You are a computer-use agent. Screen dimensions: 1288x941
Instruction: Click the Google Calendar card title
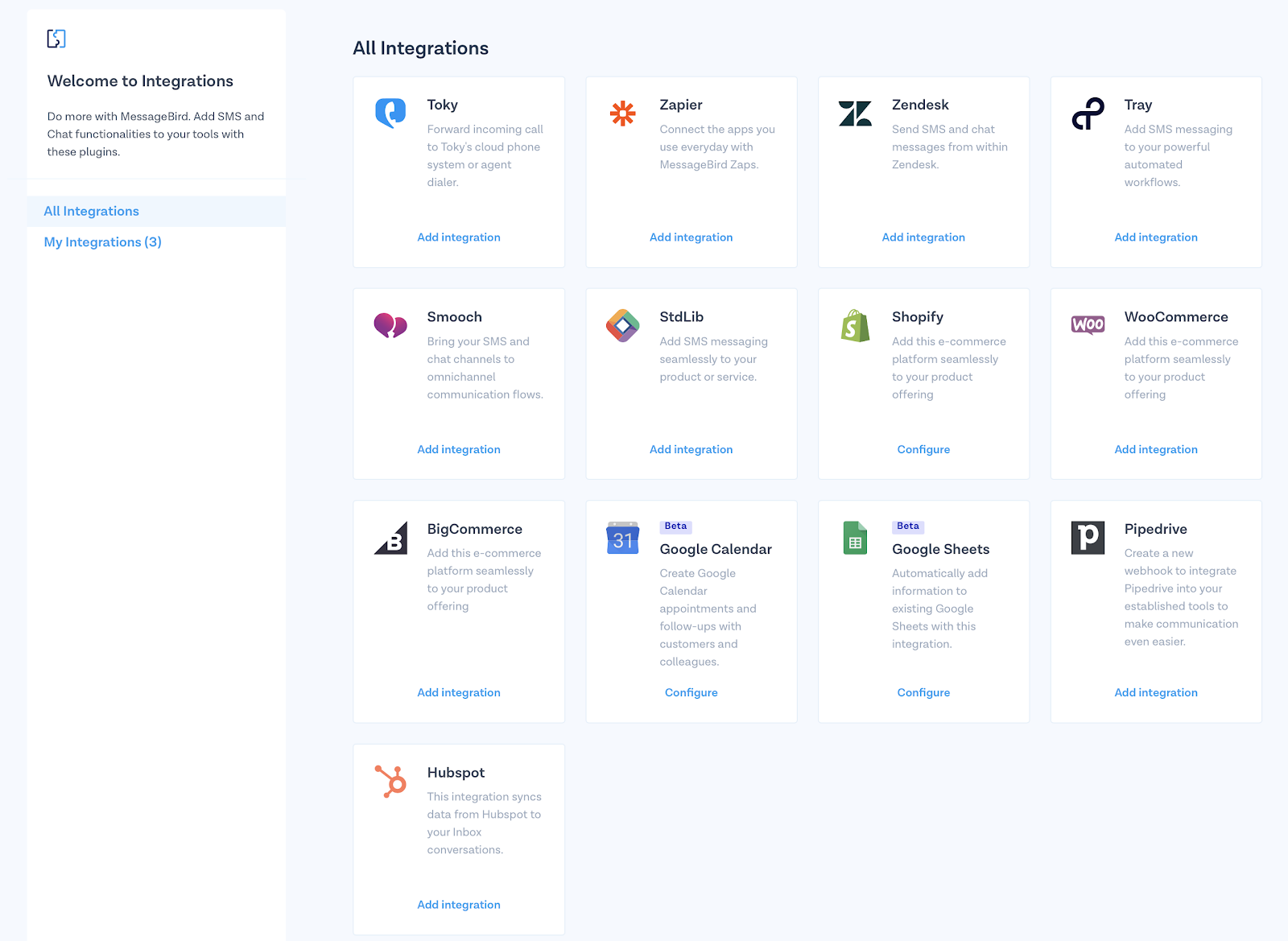coord(716,549)
